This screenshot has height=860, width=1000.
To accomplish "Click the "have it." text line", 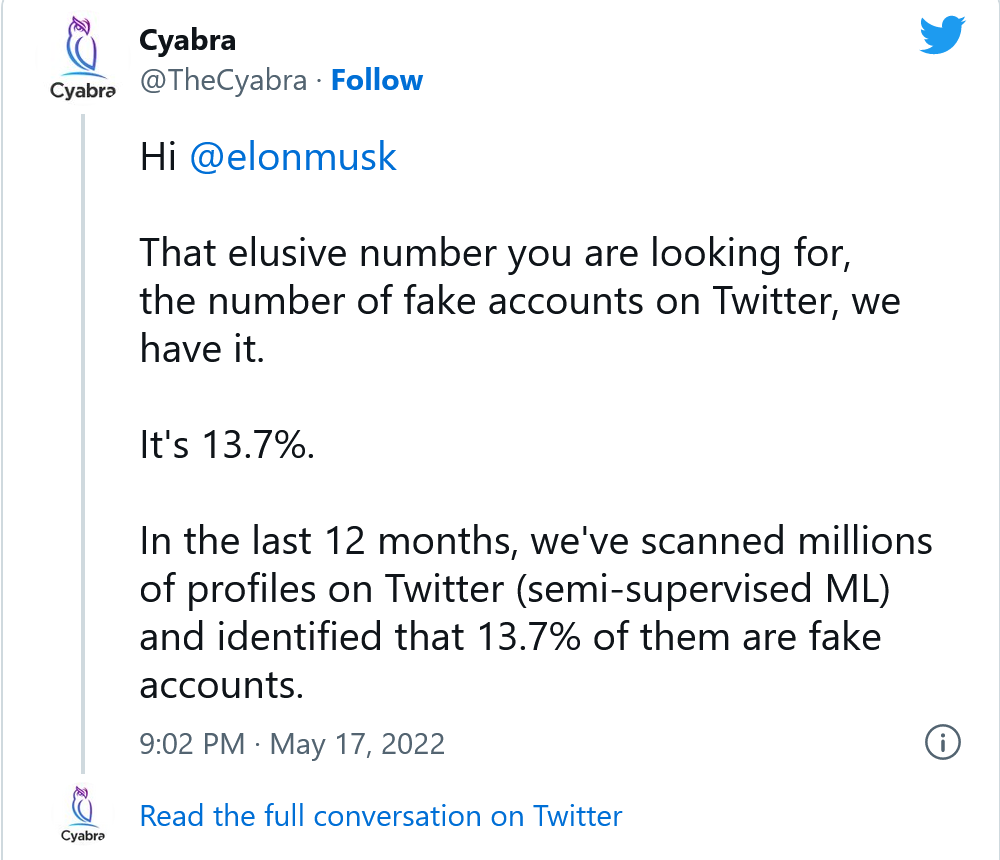I will click(202, 350).
